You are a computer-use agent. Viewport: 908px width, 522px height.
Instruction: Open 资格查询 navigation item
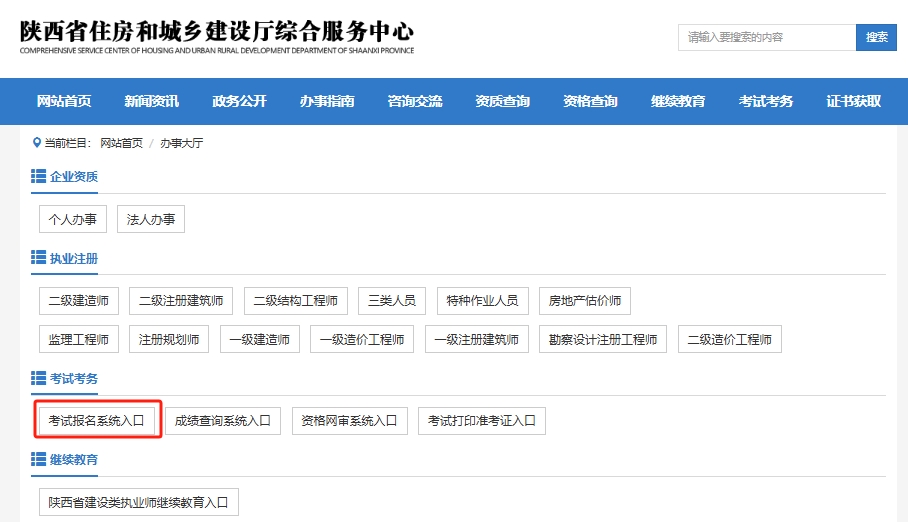[591, 101]
